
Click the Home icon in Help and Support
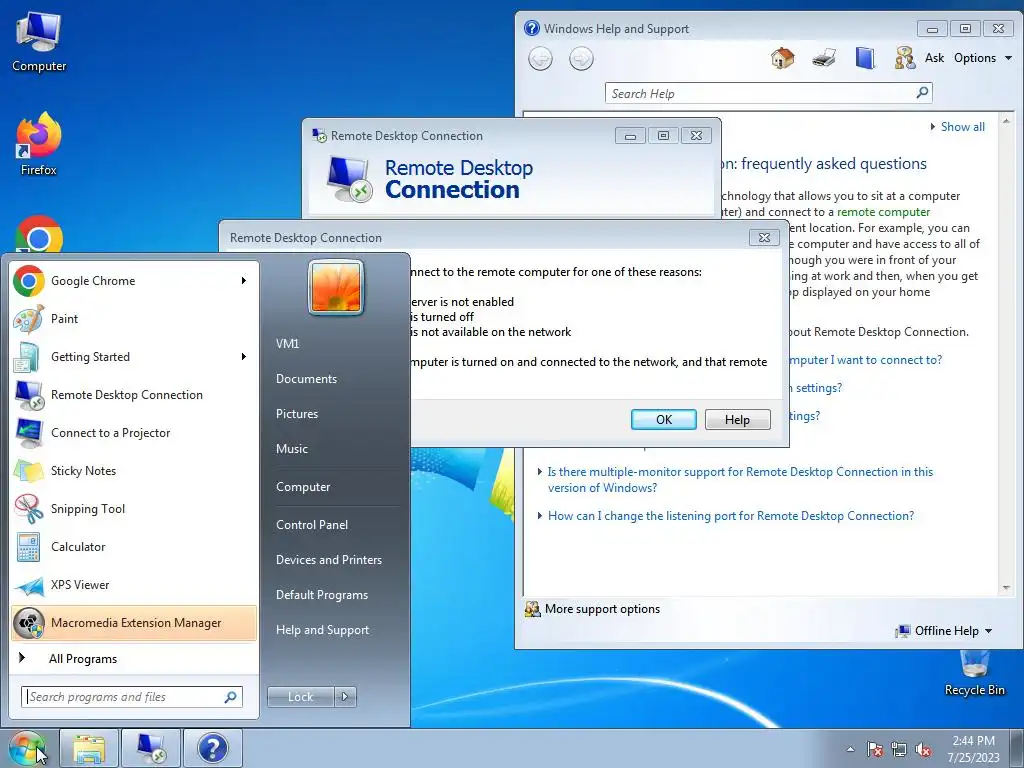(782, 58)
